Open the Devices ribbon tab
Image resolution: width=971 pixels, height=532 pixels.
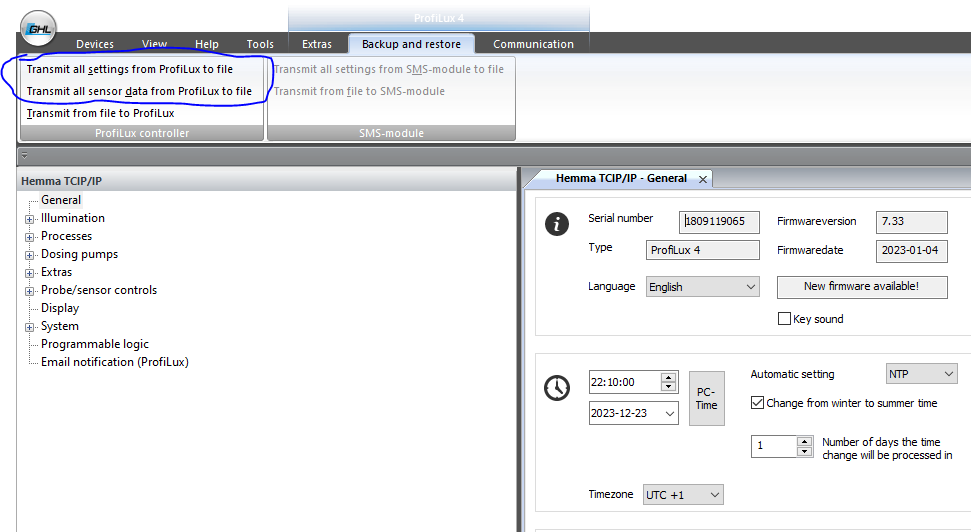pyautogui.click(x=95, y=44)
